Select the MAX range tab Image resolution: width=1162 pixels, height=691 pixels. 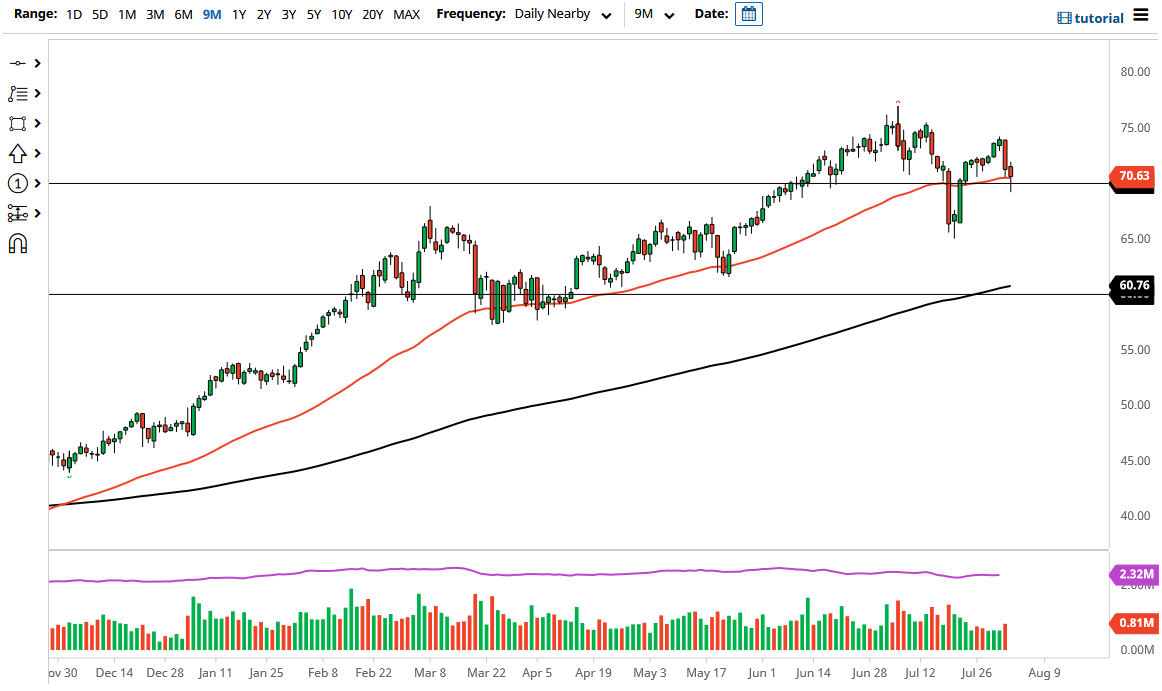pos(406,15)
